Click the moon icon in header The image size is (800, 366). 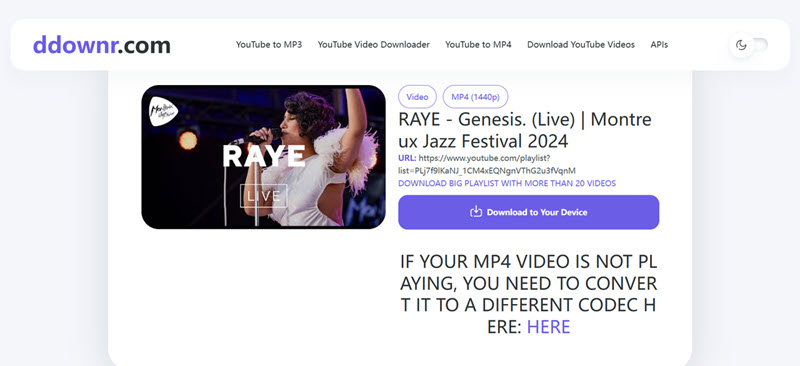(741, 45)
